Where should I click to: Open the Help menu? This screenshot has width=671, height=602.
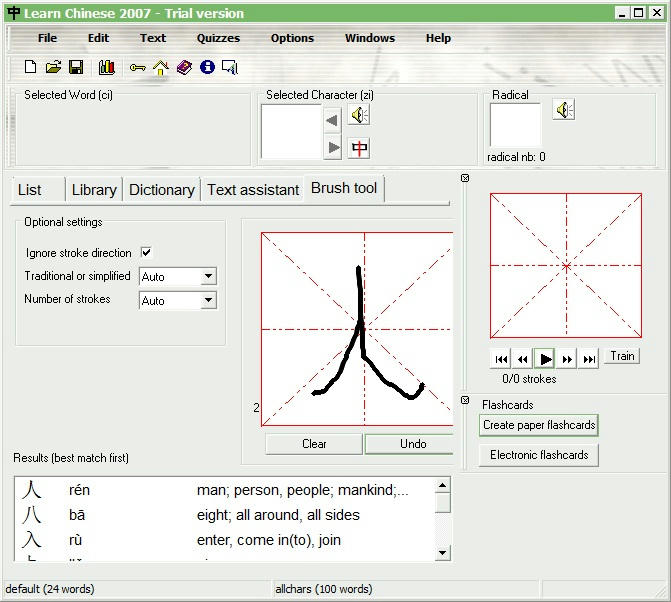coord(438,38)
